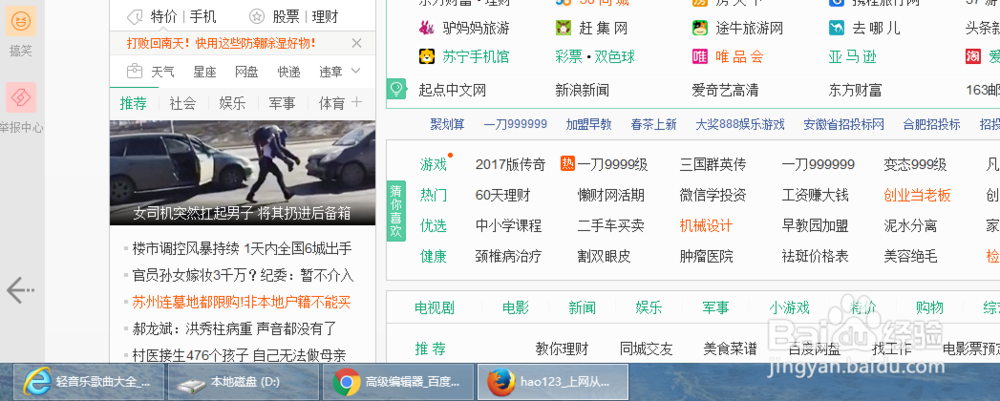Click the 天气 briefcase icon

[x=134, y=71]
